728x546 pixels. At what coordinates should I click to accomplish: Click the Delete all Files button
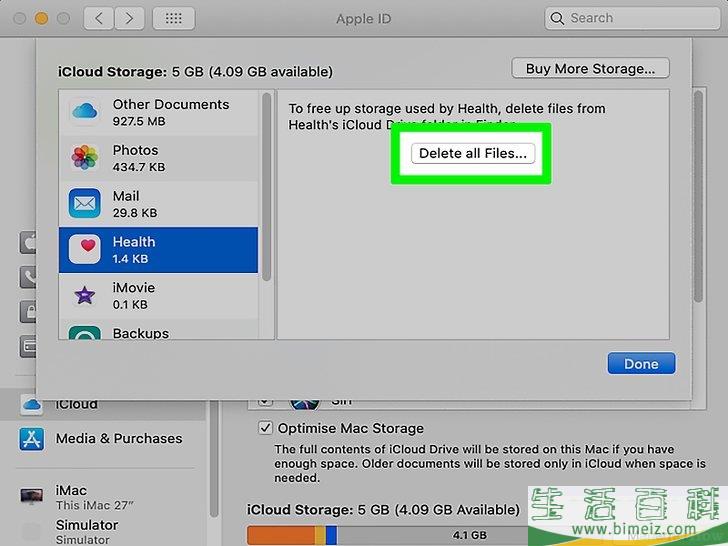(473, 153)
